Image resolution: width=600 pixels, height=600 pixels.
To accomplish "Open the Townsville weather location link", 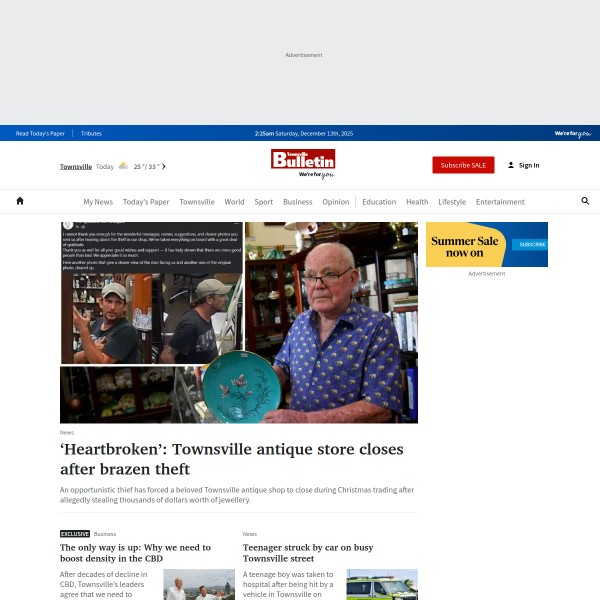I will tap(76, 166).
